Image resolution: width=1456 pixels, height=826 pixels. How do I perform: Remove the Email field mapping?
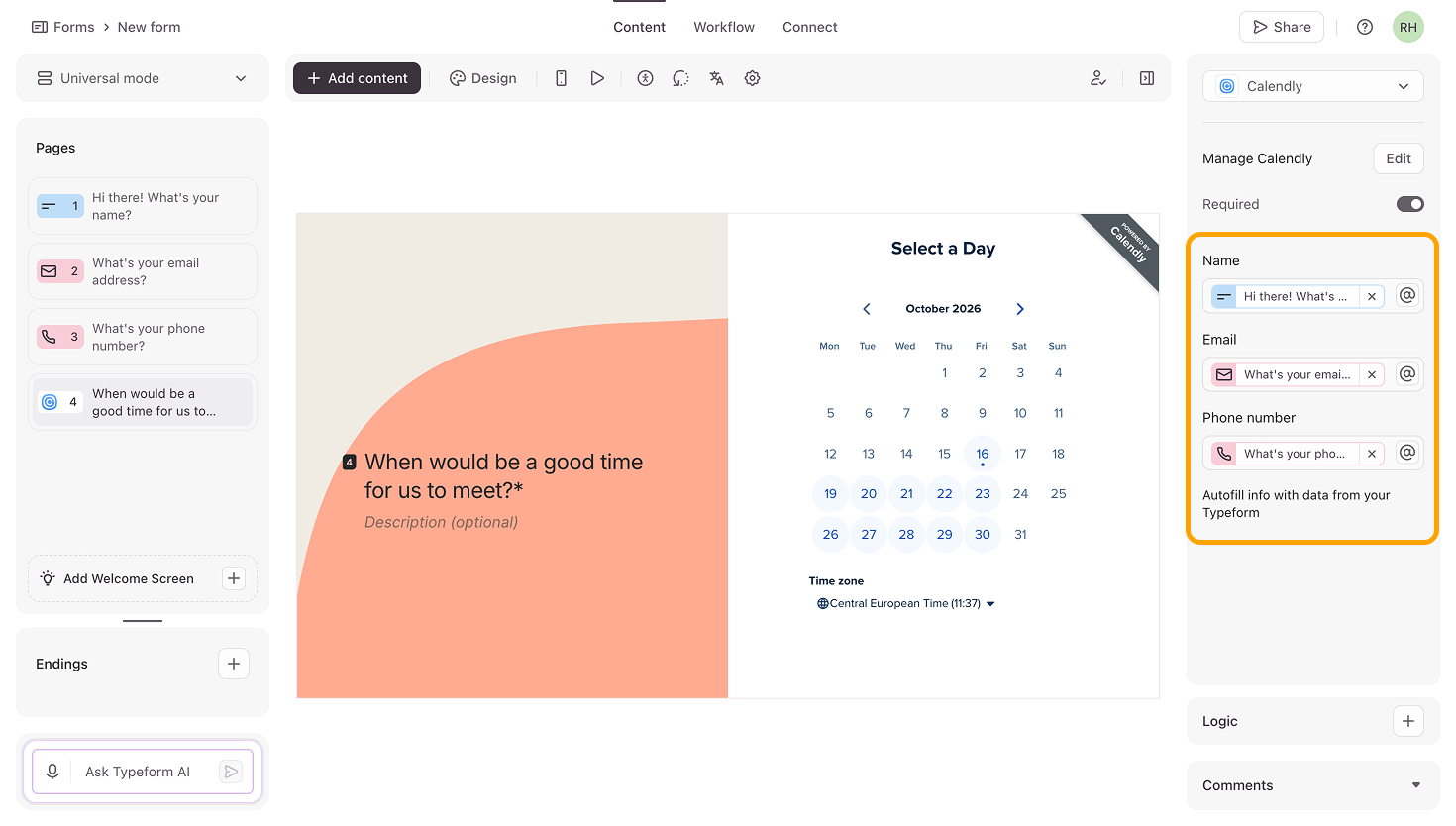pos(1372,374)
